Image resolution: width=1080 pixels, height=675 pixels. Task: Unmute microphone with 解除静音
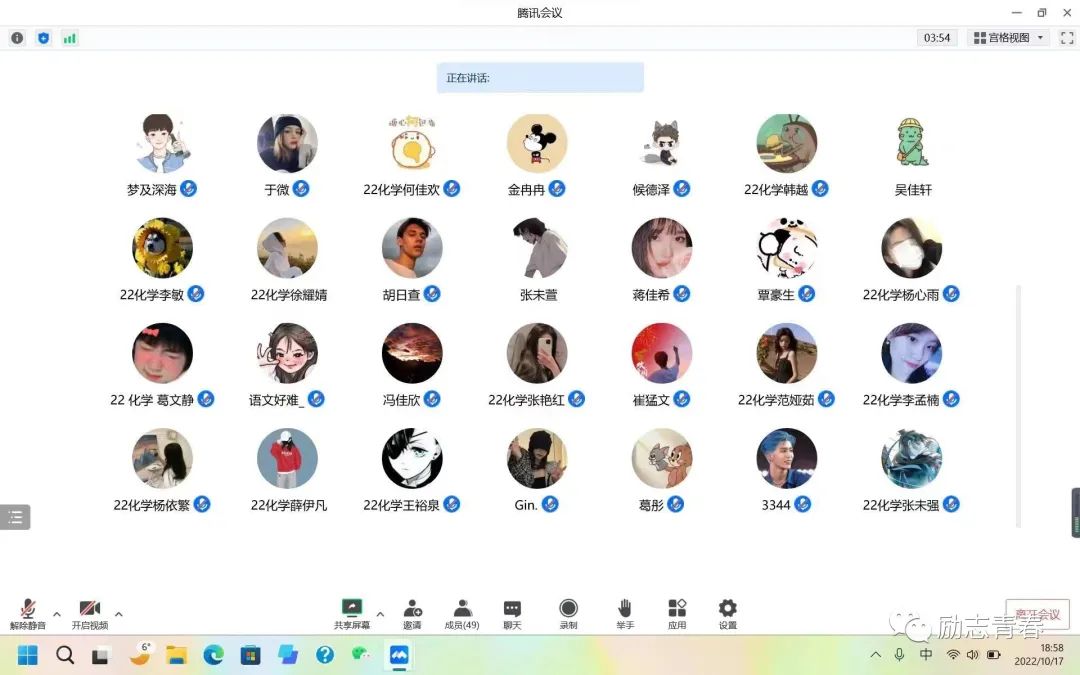point(28,609)
